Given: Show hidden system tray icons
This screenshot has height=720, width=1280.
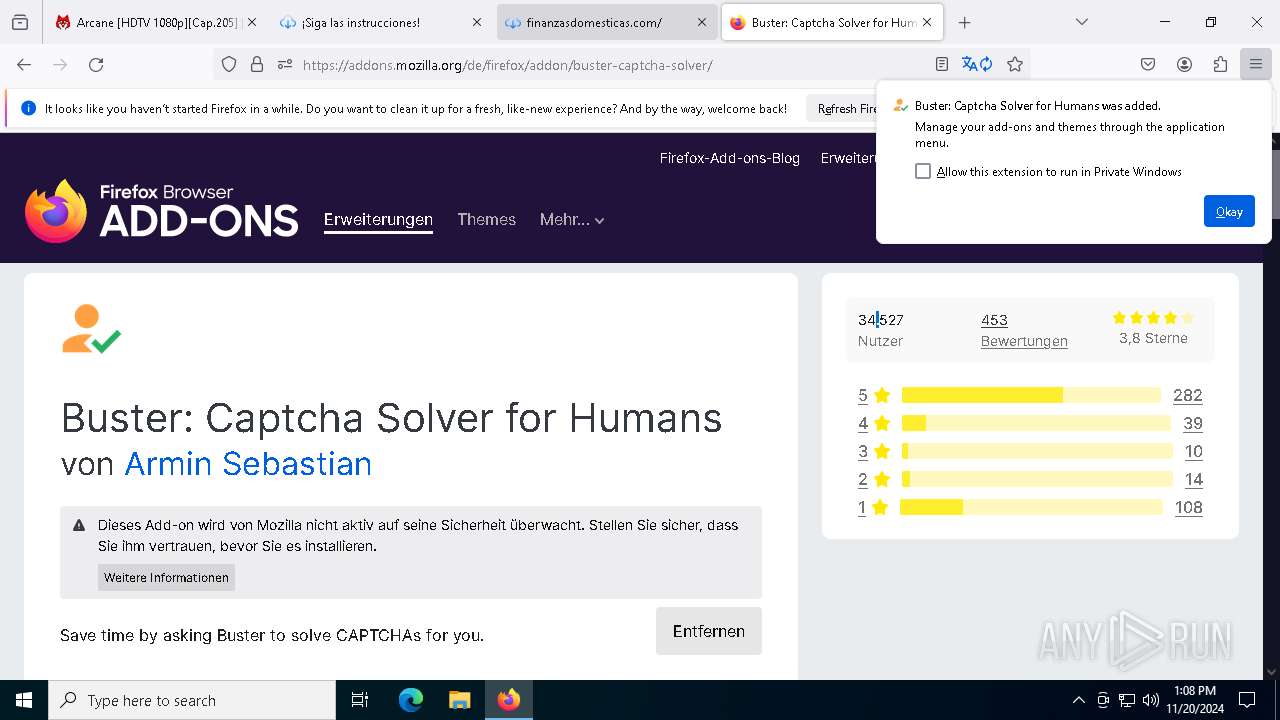Looking at the screenshot, I should pyautogui.click(x=1078, y=700).
